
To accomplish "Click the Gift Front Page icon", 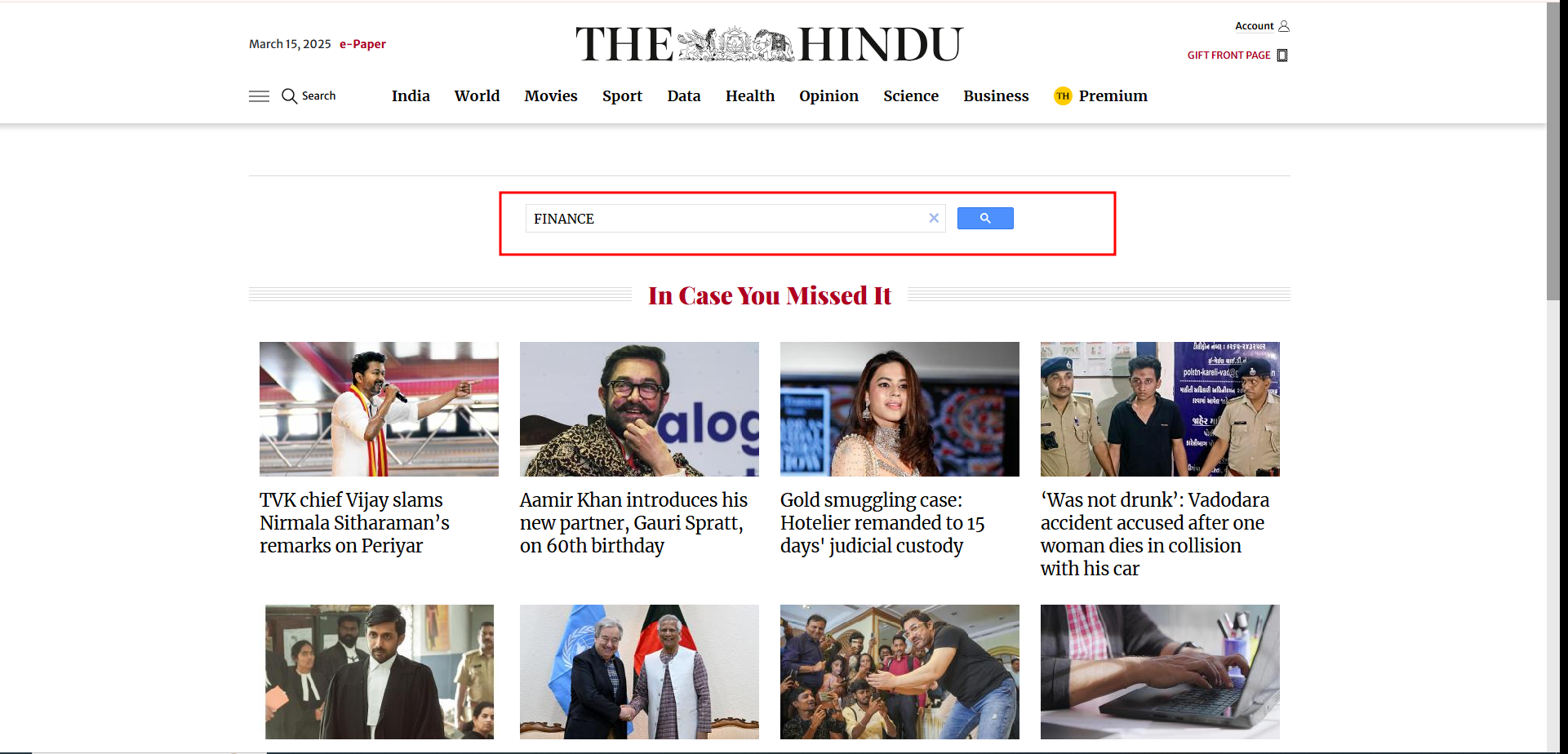I will tap(1282, 55).
